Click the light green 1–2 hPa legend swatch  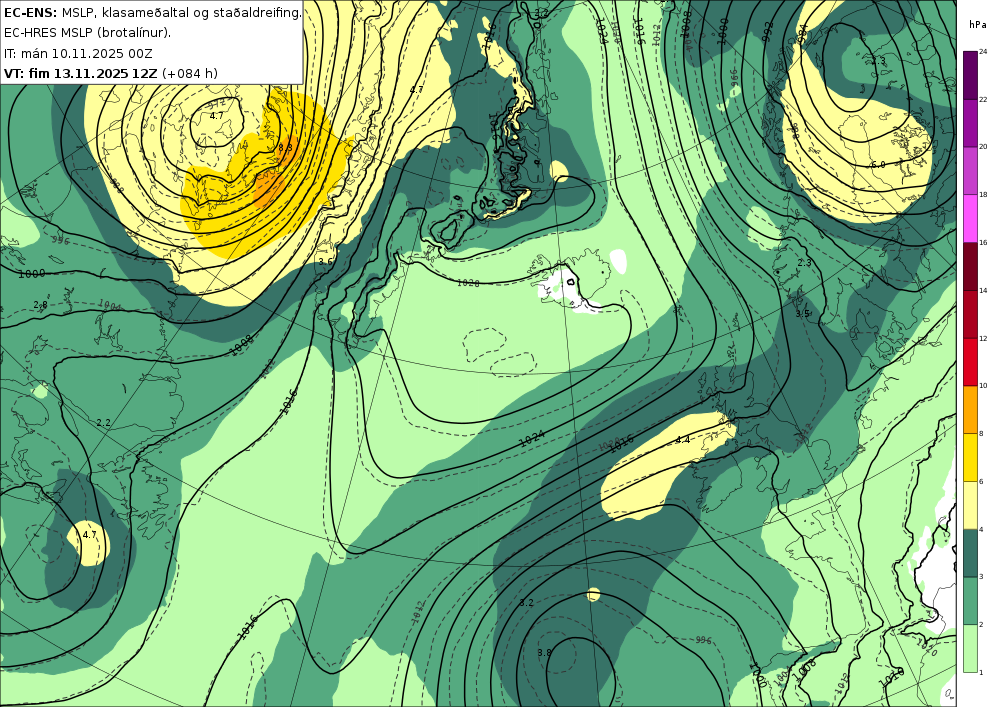click(970, 648)
